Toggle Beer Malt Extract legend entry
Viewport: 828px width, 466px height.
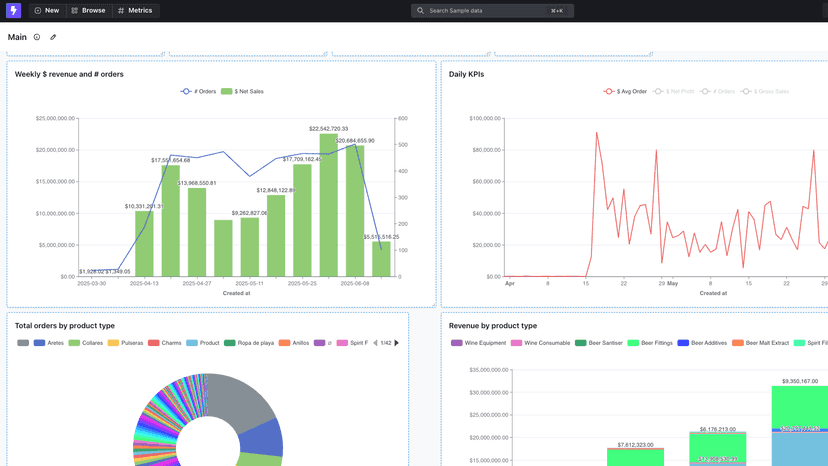click(x=760, y=343)
